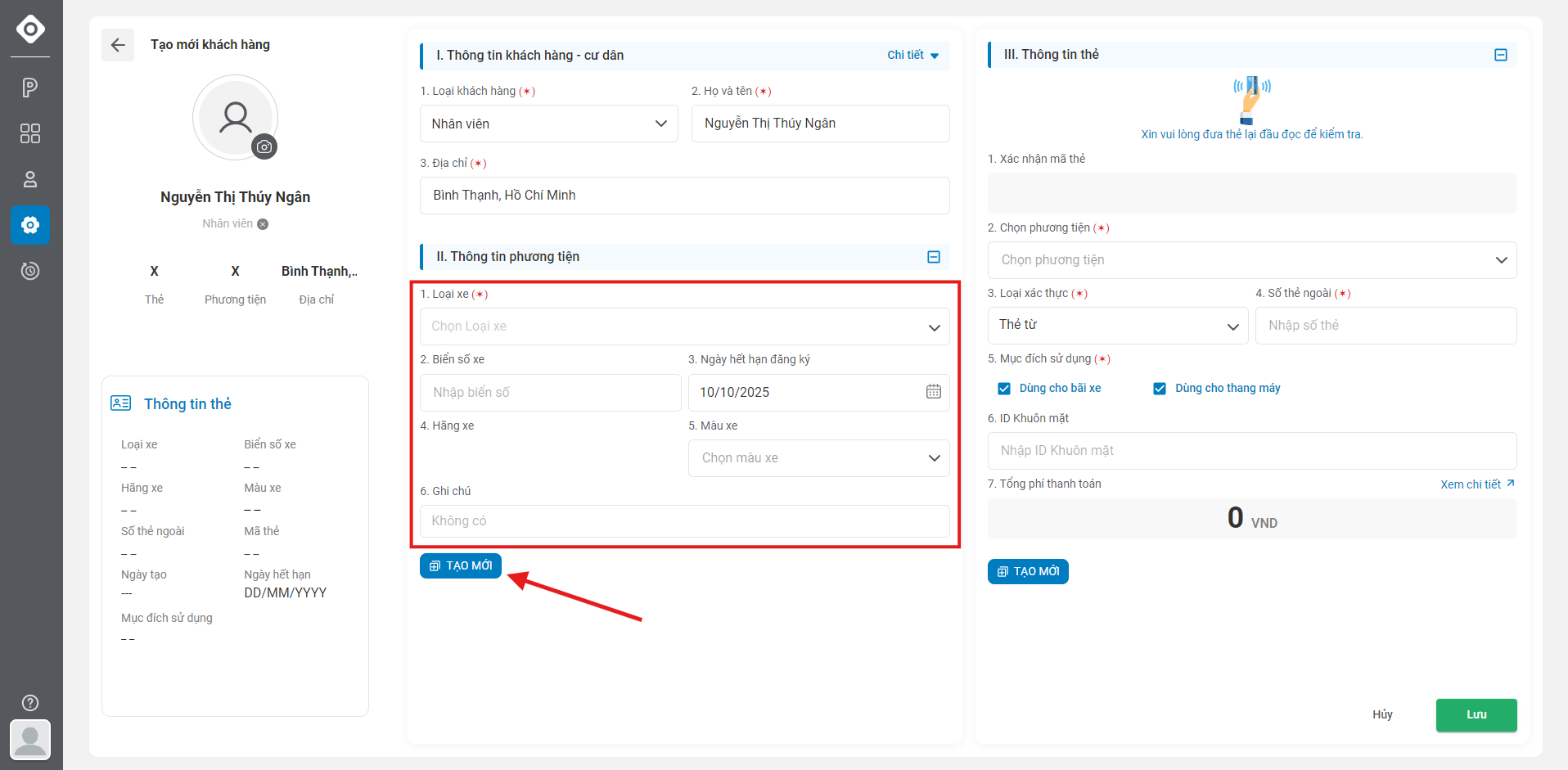The image size is (1568, 770).
Task: Toggle the Dùng cho bãi xe checkbox
Action: click(x=1004, y=389)
